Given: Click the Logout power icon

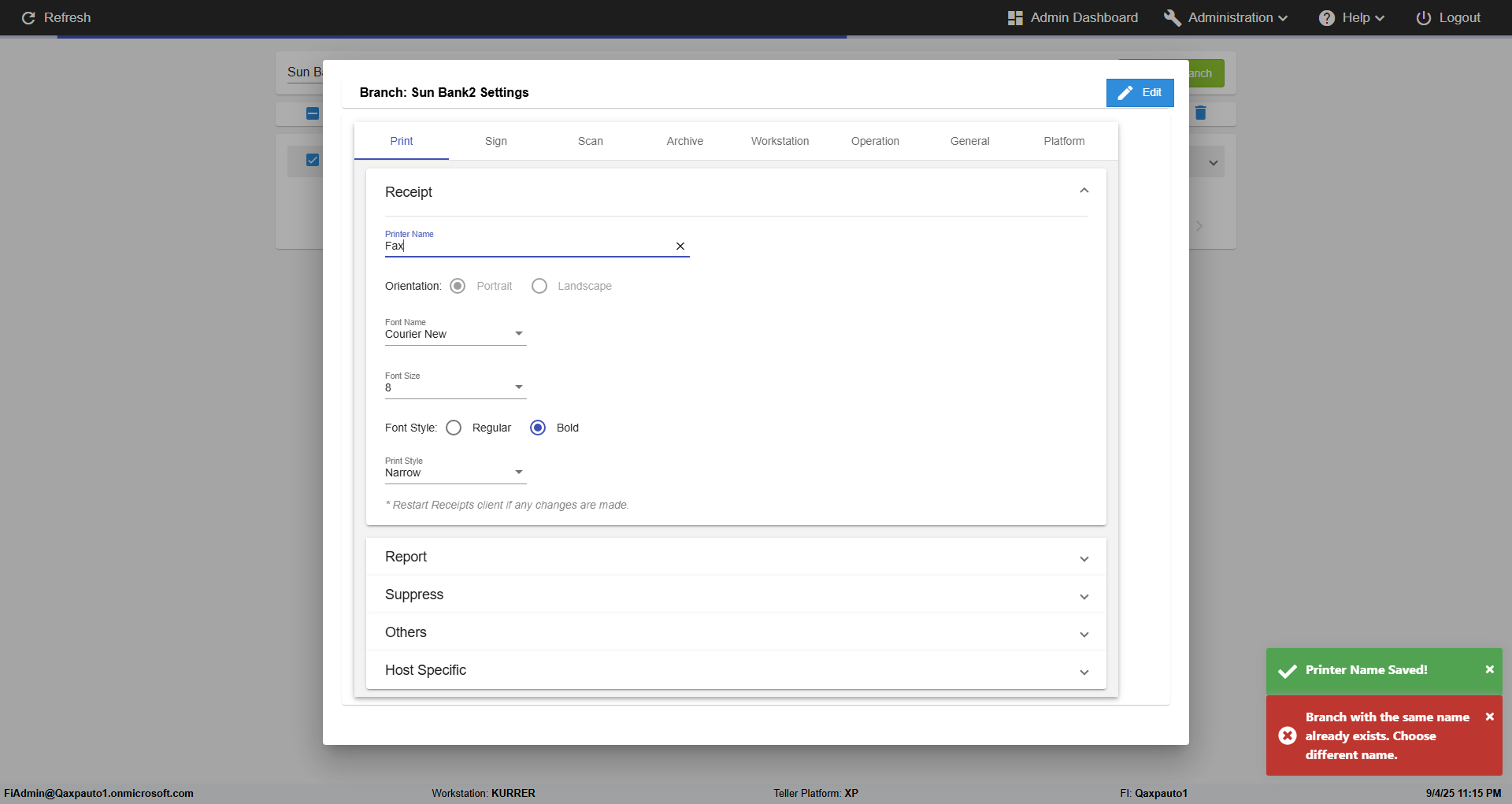Looking at the screenshot, I should (x=1423, y=18).
